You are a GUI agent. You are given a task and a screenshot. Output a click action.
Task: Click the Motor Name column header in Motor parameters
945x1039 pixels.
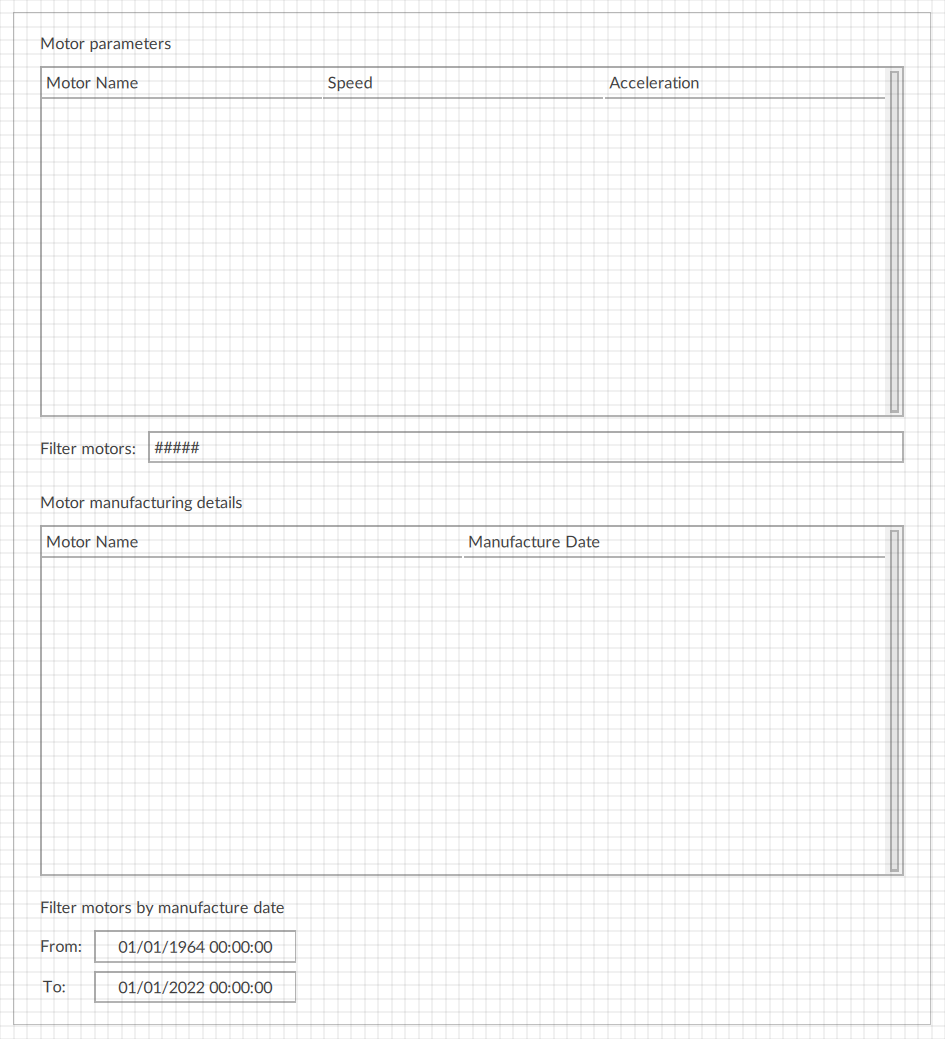92,83
